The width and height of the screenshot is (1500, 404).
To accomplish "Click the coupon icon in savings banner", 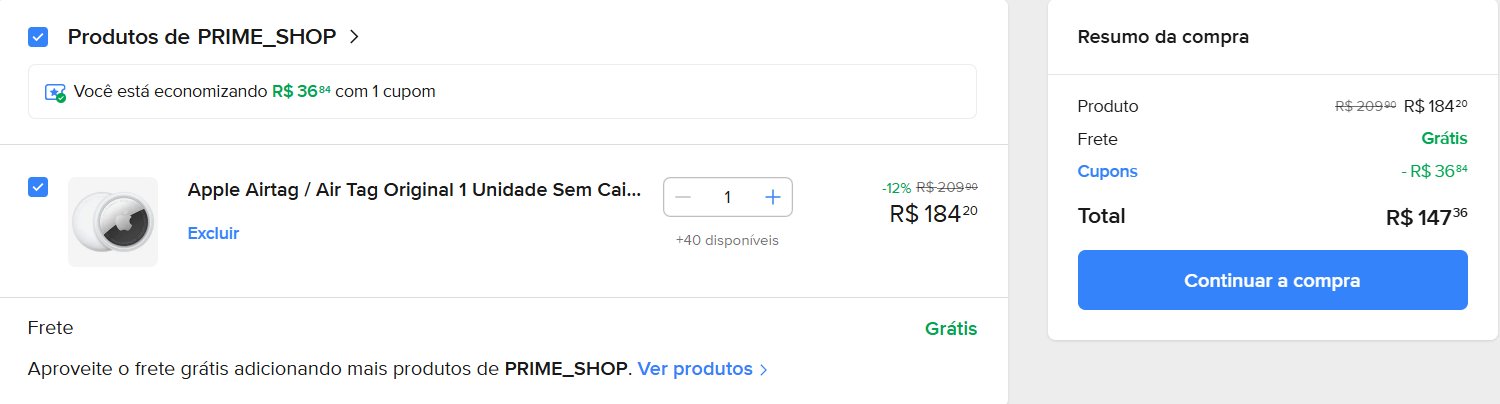I will click(x=56, y=92).
